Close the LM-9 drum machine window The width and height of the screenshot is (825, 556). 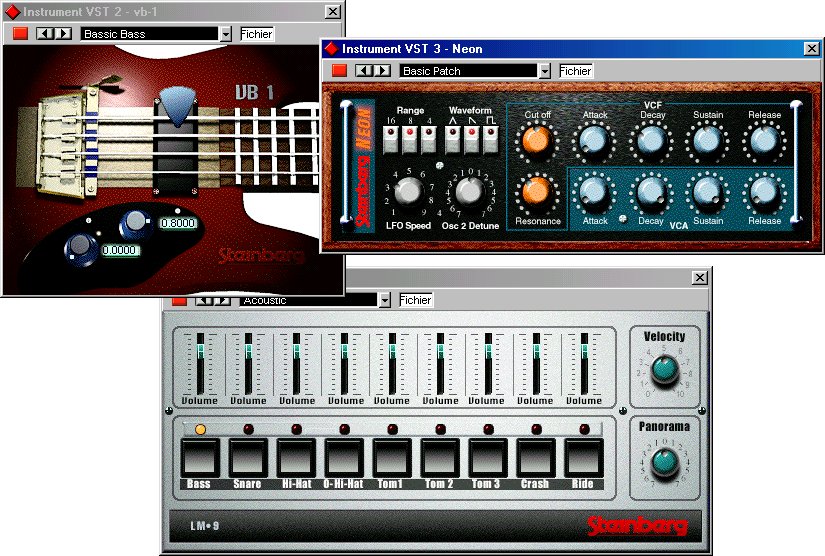pyautogui.click(x=699, y=278)
